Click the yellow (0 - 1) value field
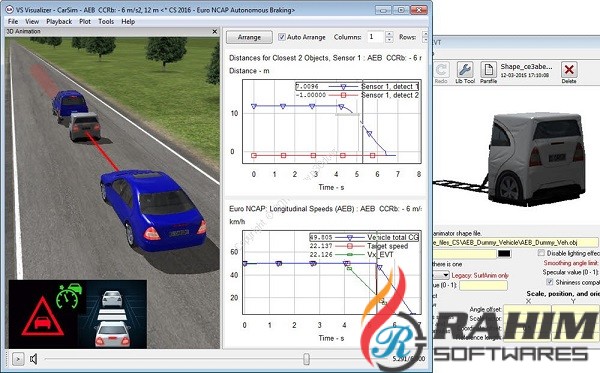Viewport: 600px width, 373px height. [484, 285]
